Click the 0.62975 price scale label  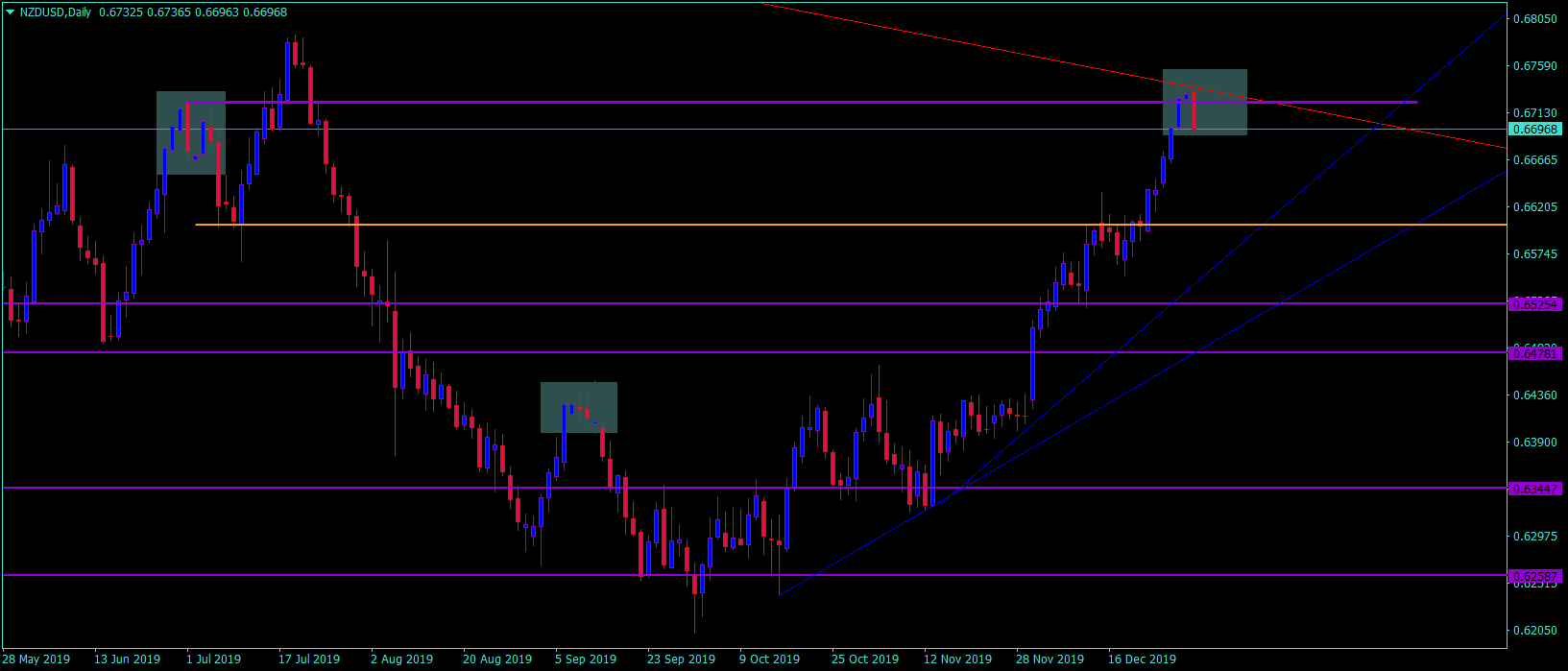pos(1534,537)
